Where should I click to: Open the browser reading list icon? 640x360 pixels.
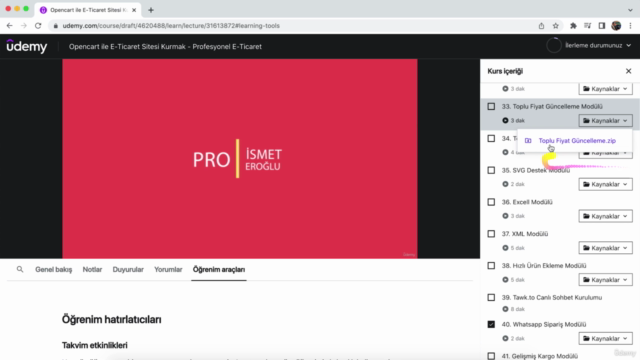[587, 26]
